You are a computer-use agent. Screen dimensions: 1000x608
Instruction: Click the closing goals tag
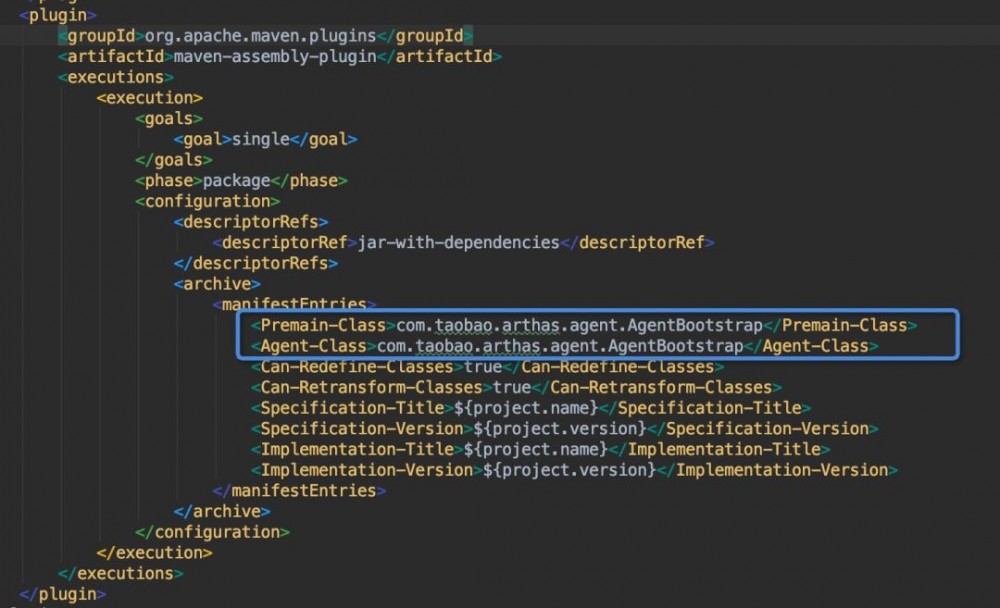coord(173,160)
